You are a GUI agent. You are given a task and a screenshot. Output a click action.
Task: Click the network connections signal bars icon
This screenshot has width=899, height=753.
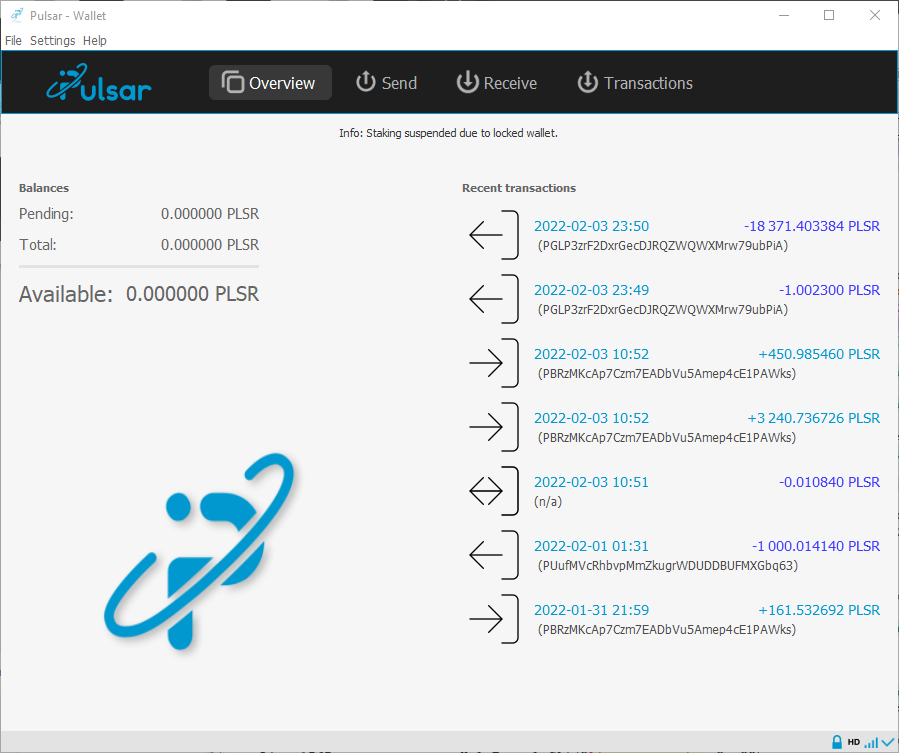click(871, 743)
